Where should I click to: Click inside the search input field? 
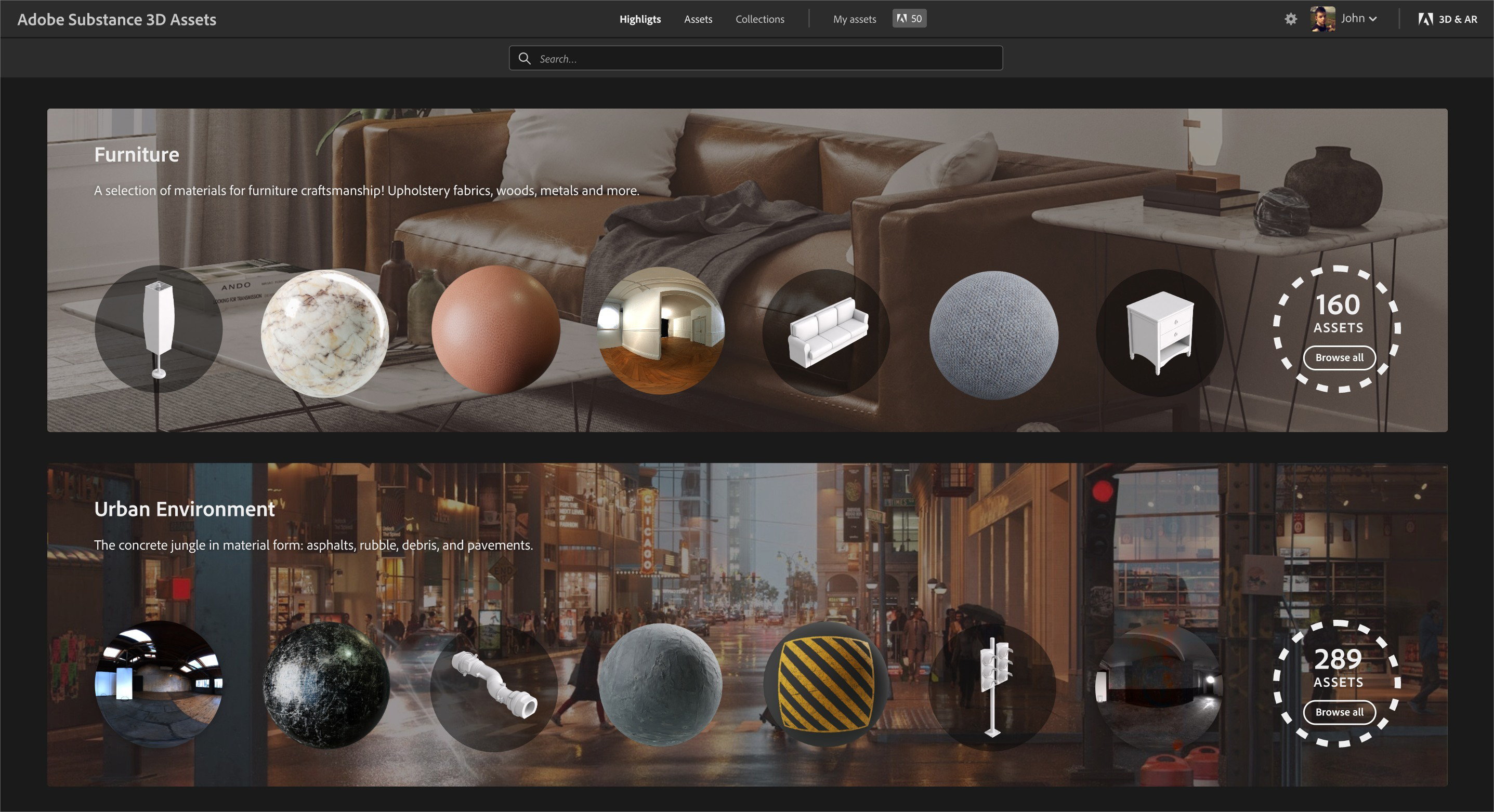[754, 58]
